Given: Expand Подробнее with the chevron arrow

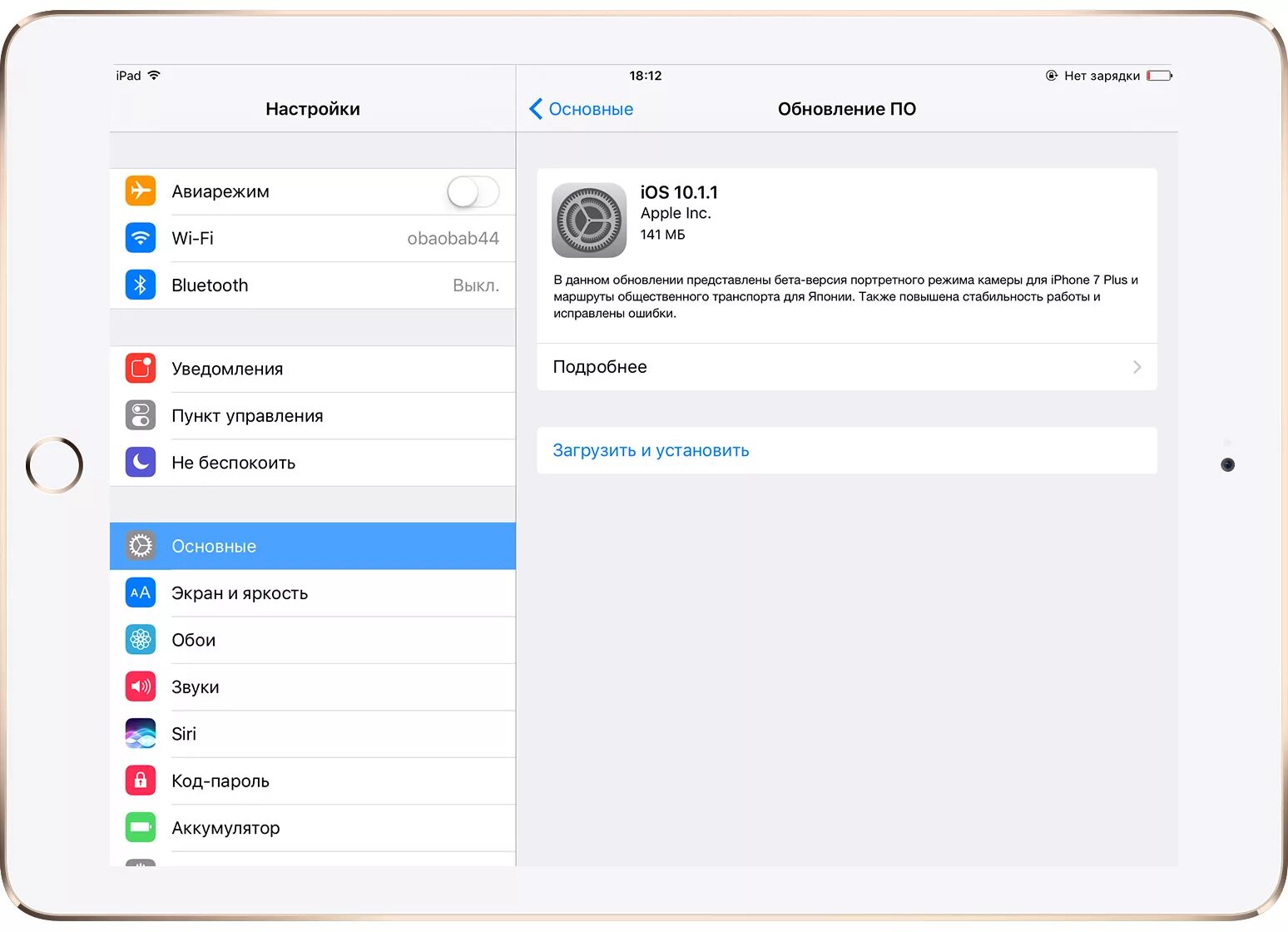Looking at the screenshot, I should [x=1137, y=367].
